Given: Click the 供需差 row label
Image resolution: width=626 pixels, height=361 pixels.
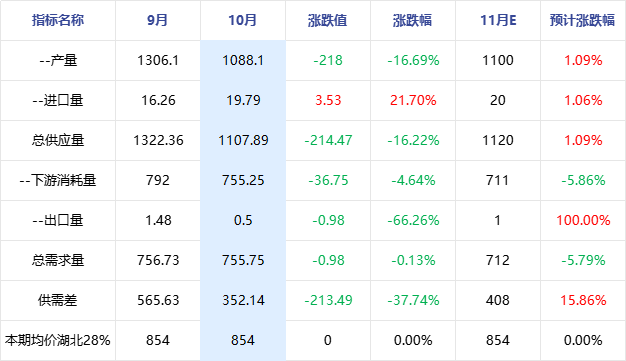Looking at the screenshot, I should (x=58, y=300).
